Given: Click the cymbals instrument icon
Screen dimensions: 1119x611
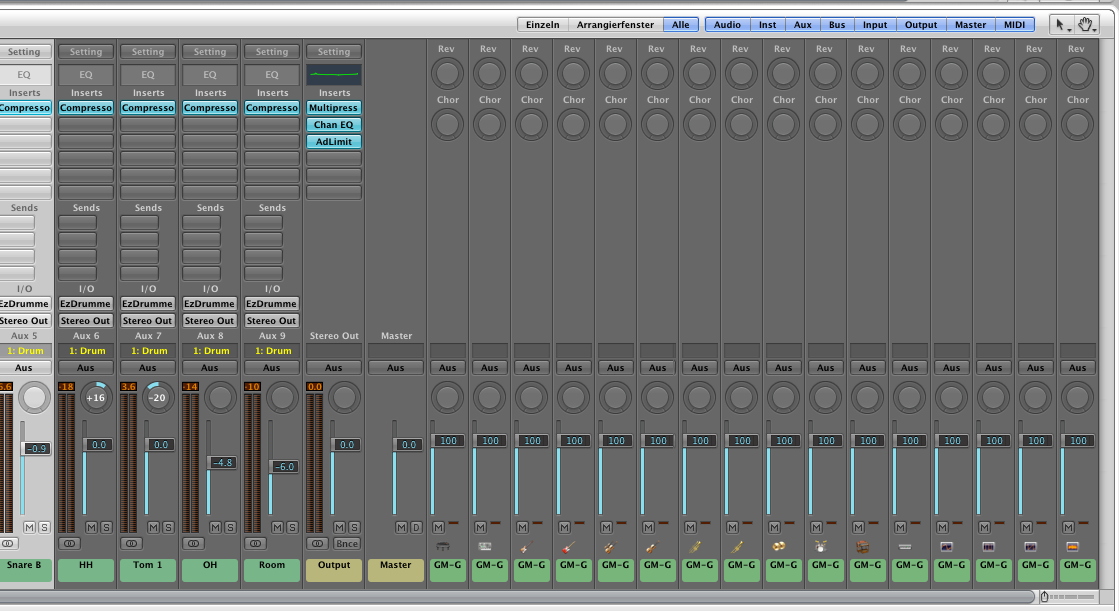Looking at the screenshot, I should pos(778,546).
